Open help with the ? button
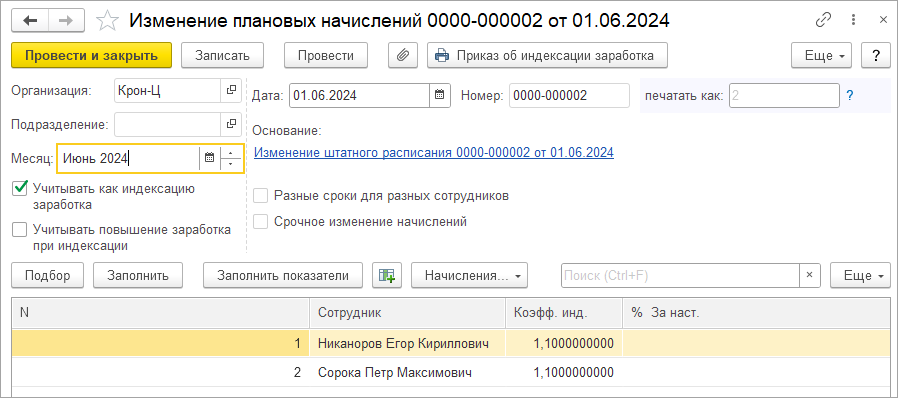 point(876,56)
